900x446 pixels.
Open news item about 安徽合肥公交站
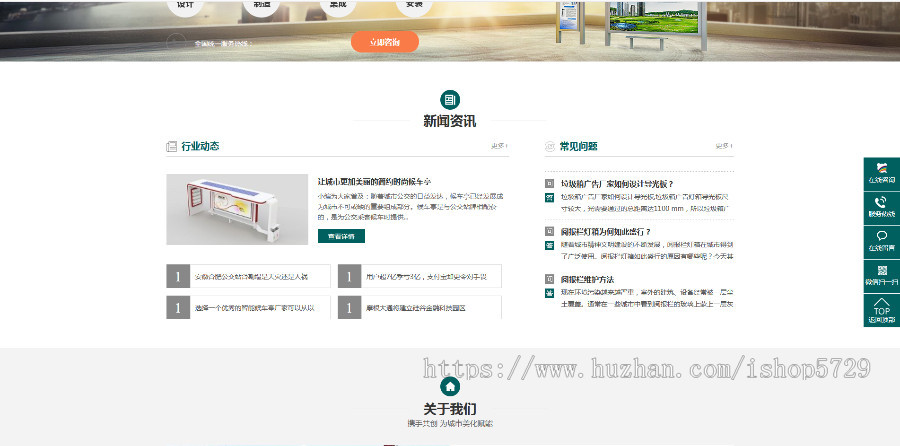pyautogui.click(x=251, y=277)
